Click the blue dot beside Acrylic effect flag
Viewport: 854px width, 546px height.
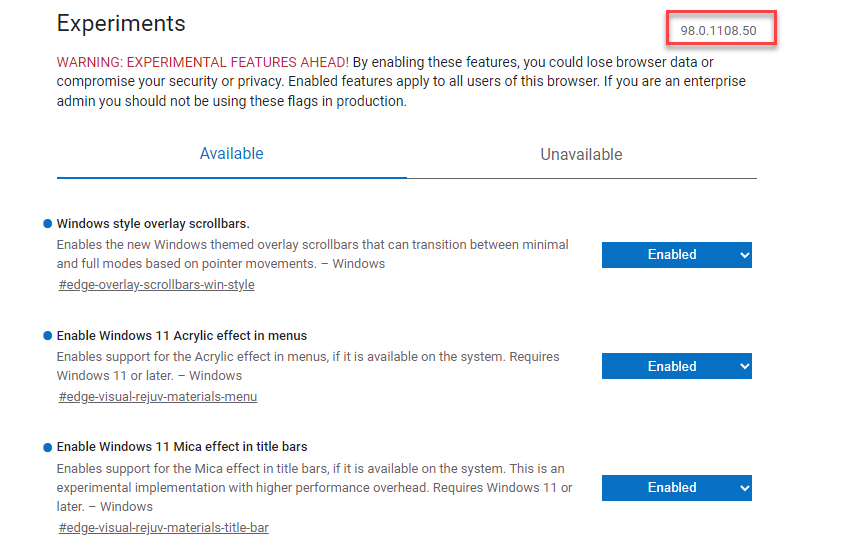click(47, 335)
